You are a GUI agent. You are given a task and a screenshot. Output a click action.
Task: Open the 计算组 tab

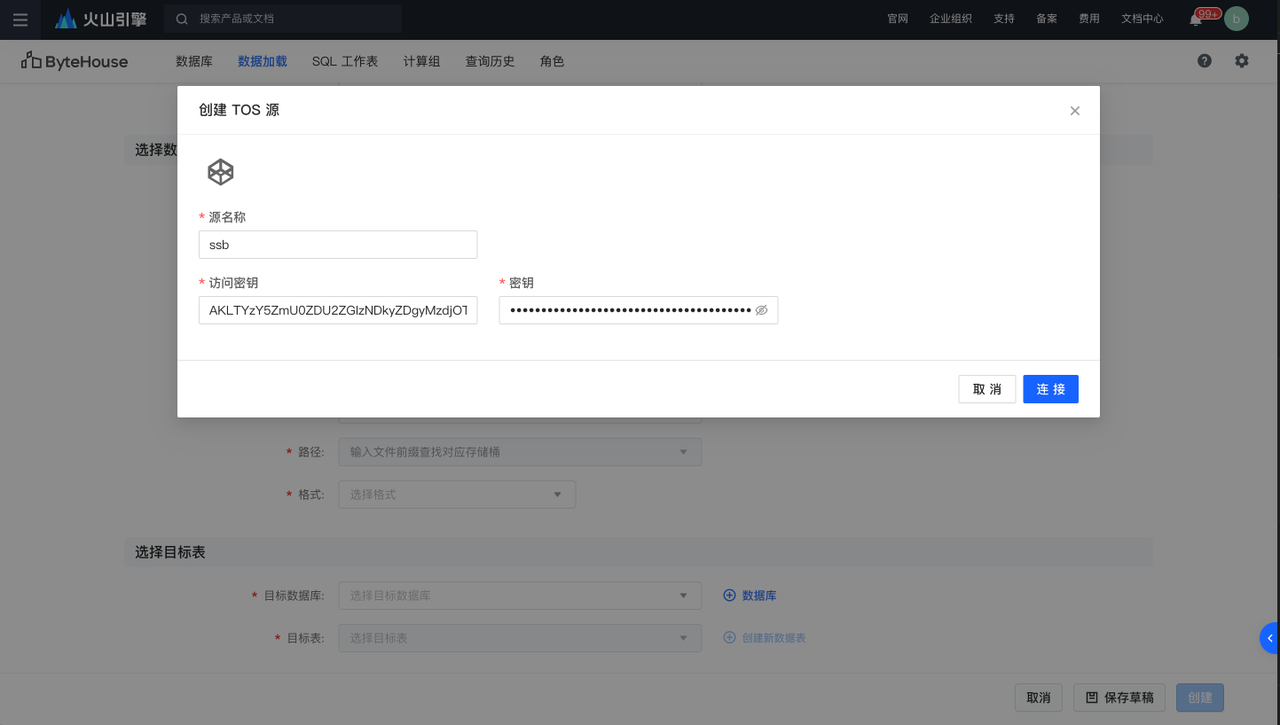(422, 61)
